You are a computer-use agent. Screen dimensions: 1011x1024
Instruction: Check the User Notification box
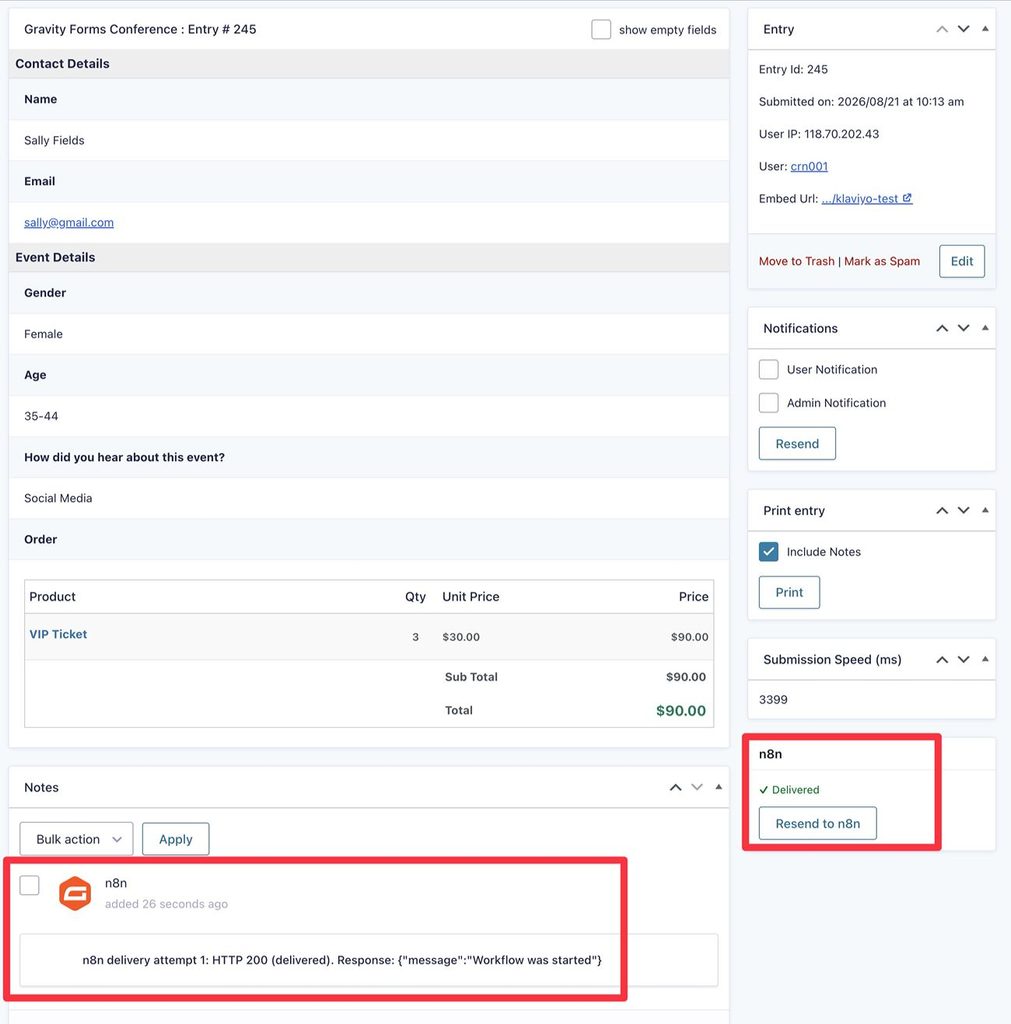pyautogui.click(x=769, y=370)
